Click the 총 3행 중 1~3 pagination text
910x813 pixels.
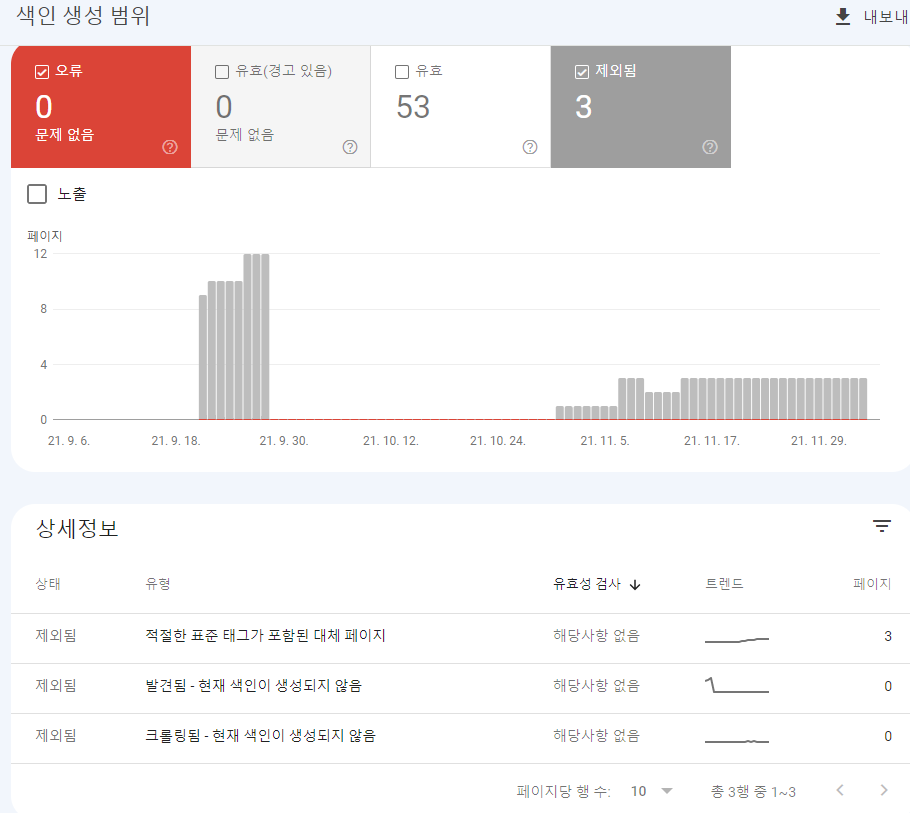pyautogui.click(x=753, y=792)
